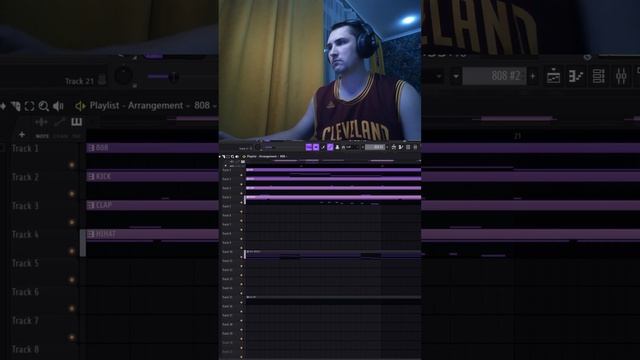Click the round knob right of Track 21
Screen dimensions: 640x360
123,76
